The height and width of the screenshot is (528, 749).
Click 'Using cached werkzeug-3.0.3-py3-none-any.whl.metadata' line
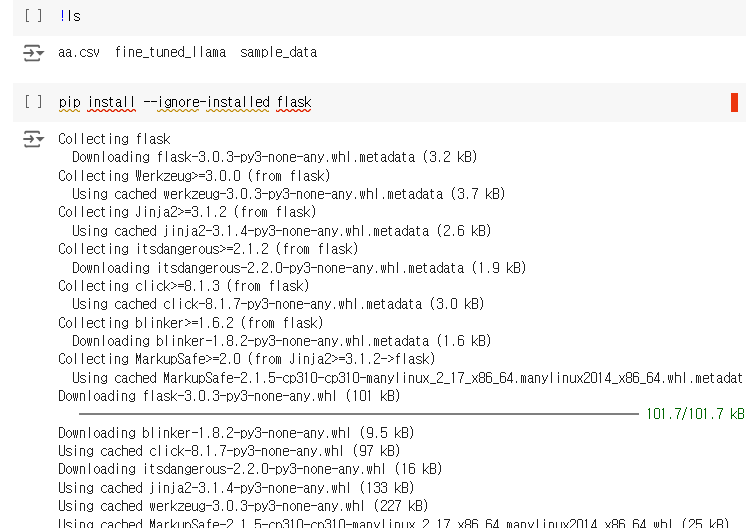point(289,194)
